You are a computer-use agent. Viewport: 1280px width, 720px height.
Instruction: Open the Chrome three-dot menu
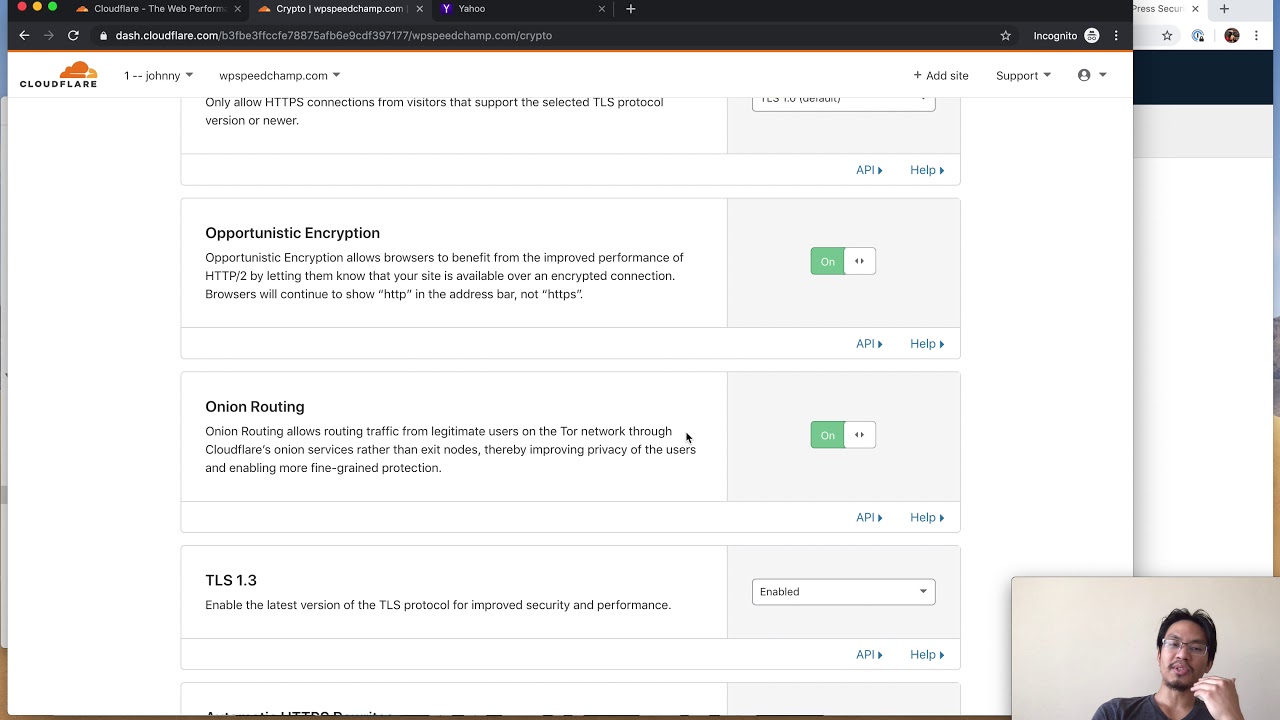[x=1116, y=35]
